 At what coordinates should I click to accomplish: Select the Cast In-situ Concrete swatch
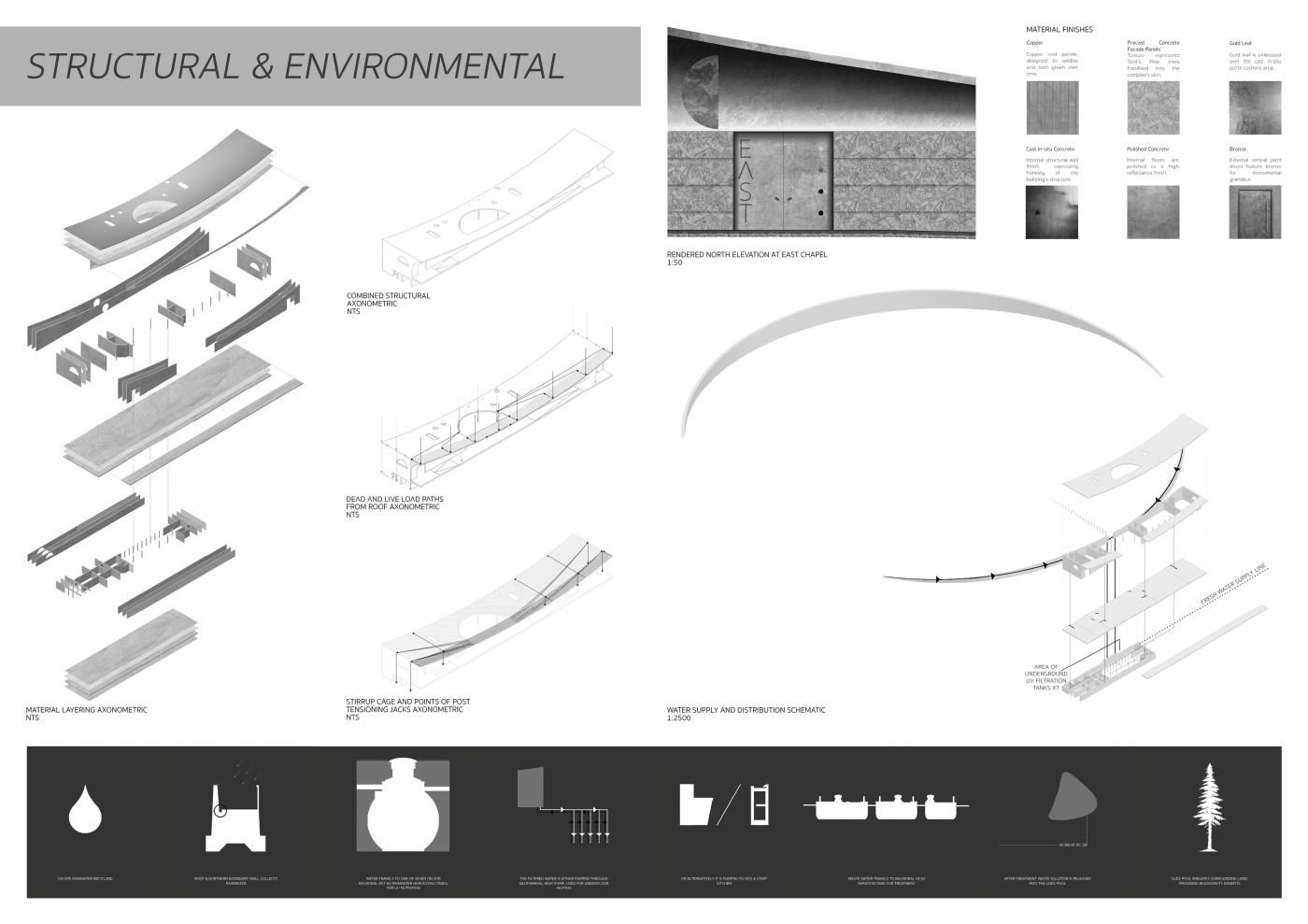(x=1052, y=212)
